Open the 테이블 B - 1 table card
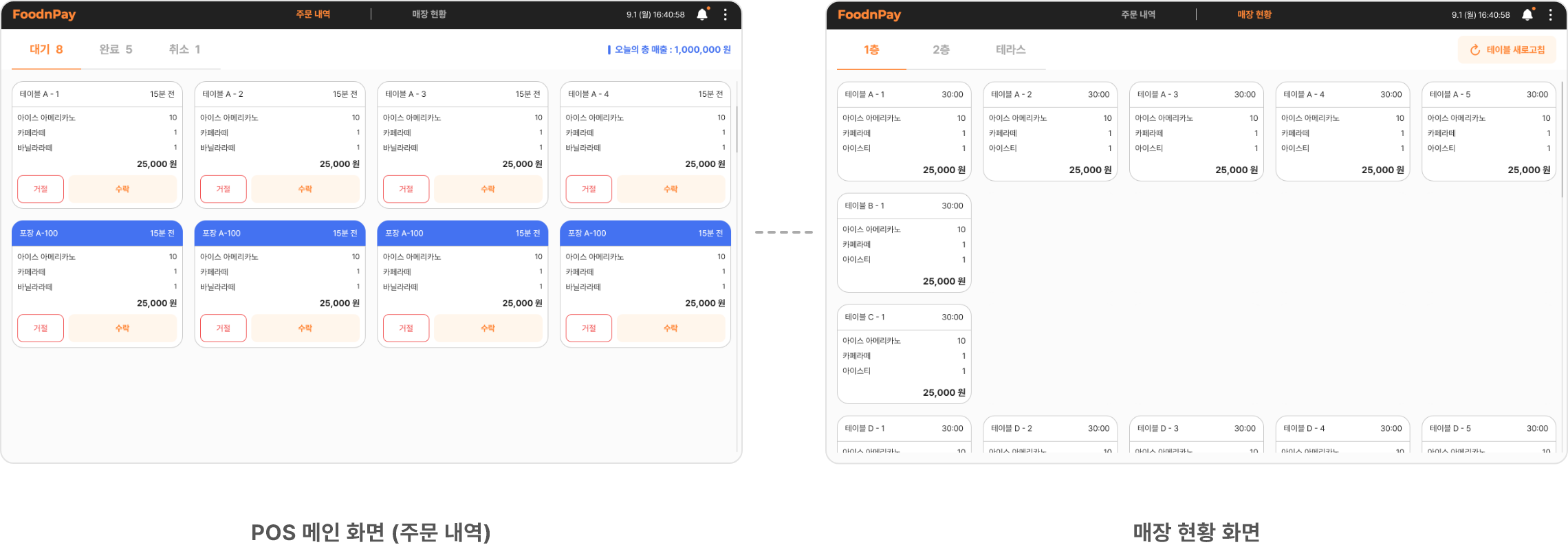This screenshot has height=547, width=1568. [x=904, y=243]
